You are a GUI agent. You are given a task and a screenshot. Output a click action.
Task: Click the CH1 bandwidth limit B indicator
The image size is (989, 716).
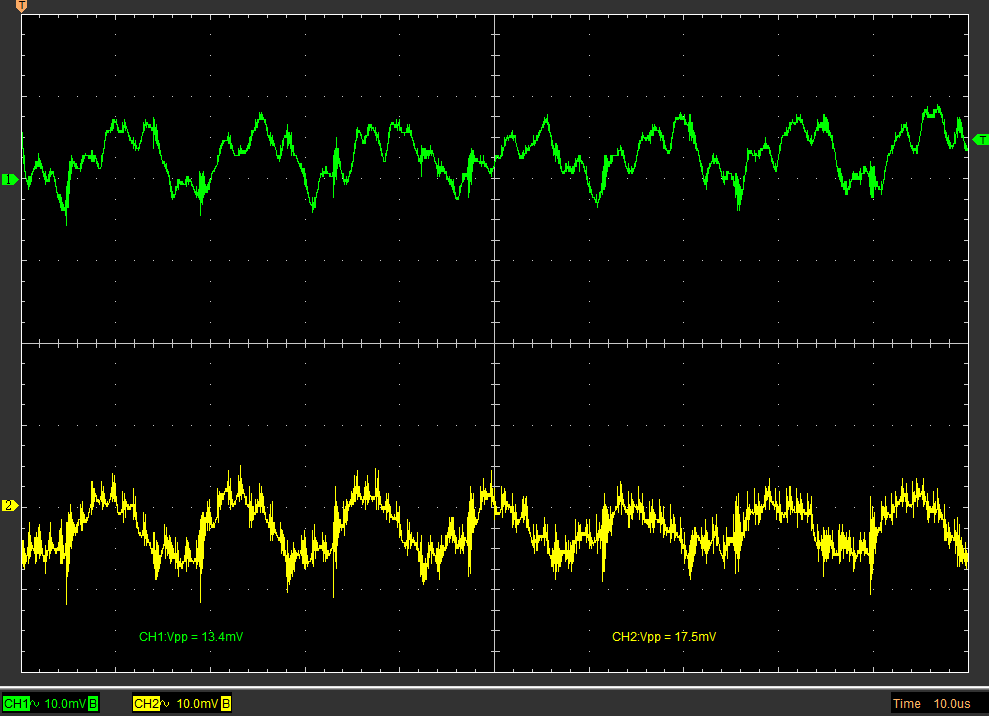pos(93,703)
